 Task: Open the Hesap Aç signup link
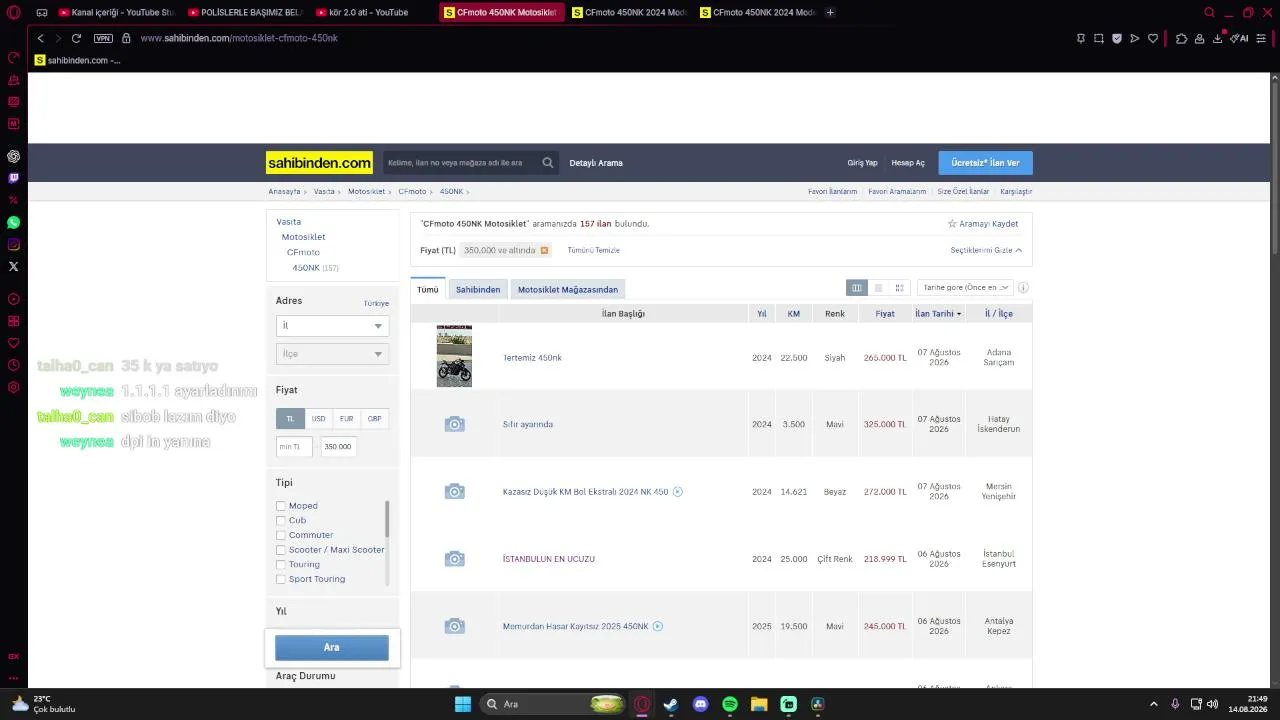908,163
